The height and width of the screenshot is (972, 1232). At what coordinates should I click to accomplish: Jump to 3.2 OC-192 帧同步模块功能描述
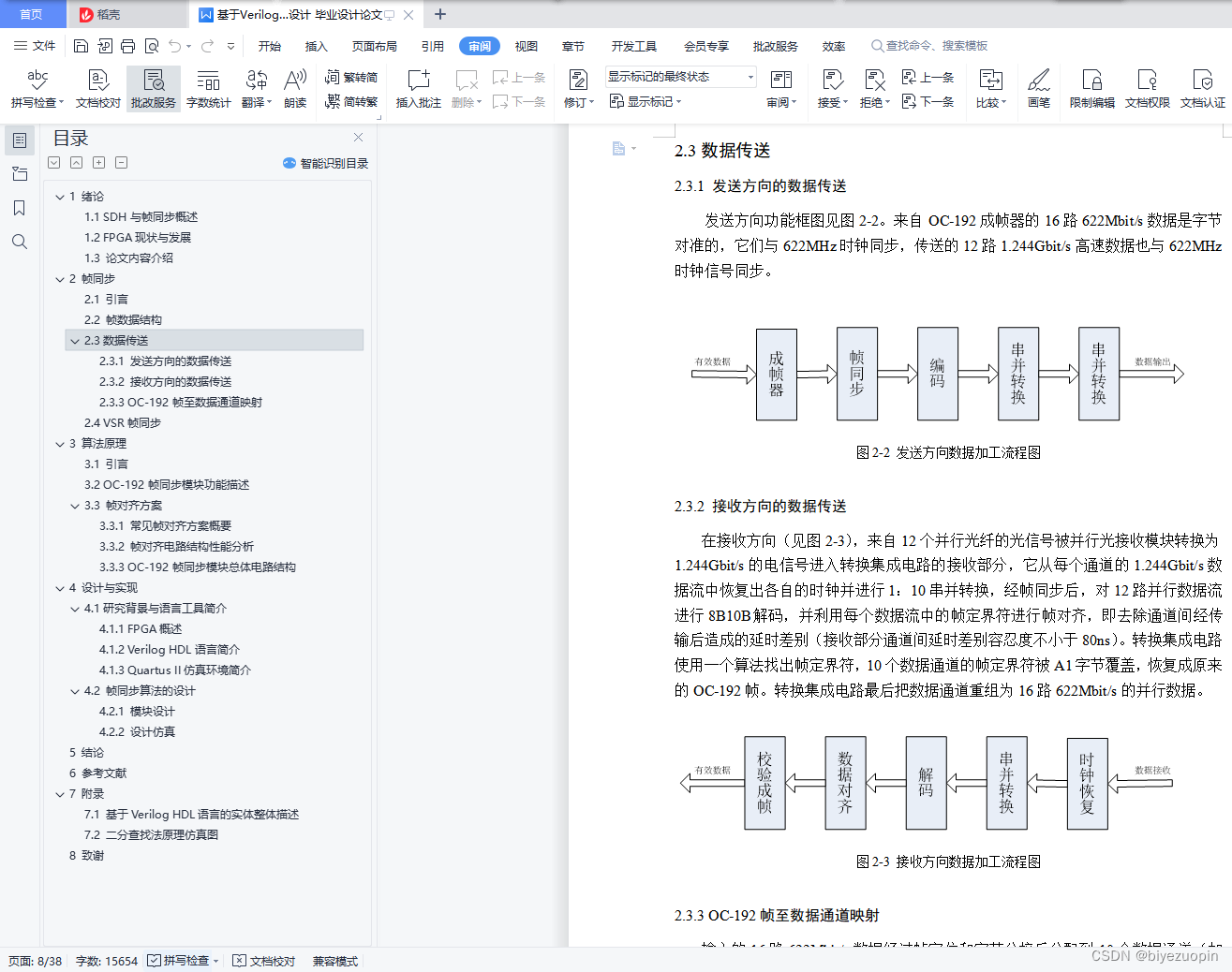(167, 485)
